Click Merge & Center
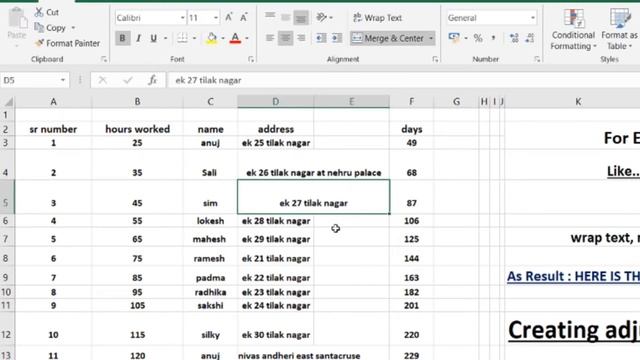Image resolution: width=640 pixels, height=360 pixels. (x=388, y=38)
